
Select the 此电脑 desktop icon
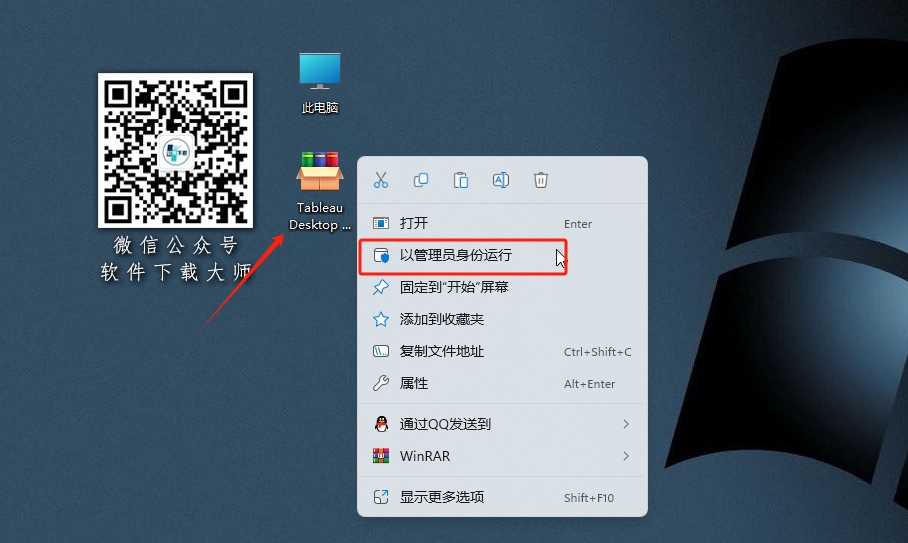[320, 83]
